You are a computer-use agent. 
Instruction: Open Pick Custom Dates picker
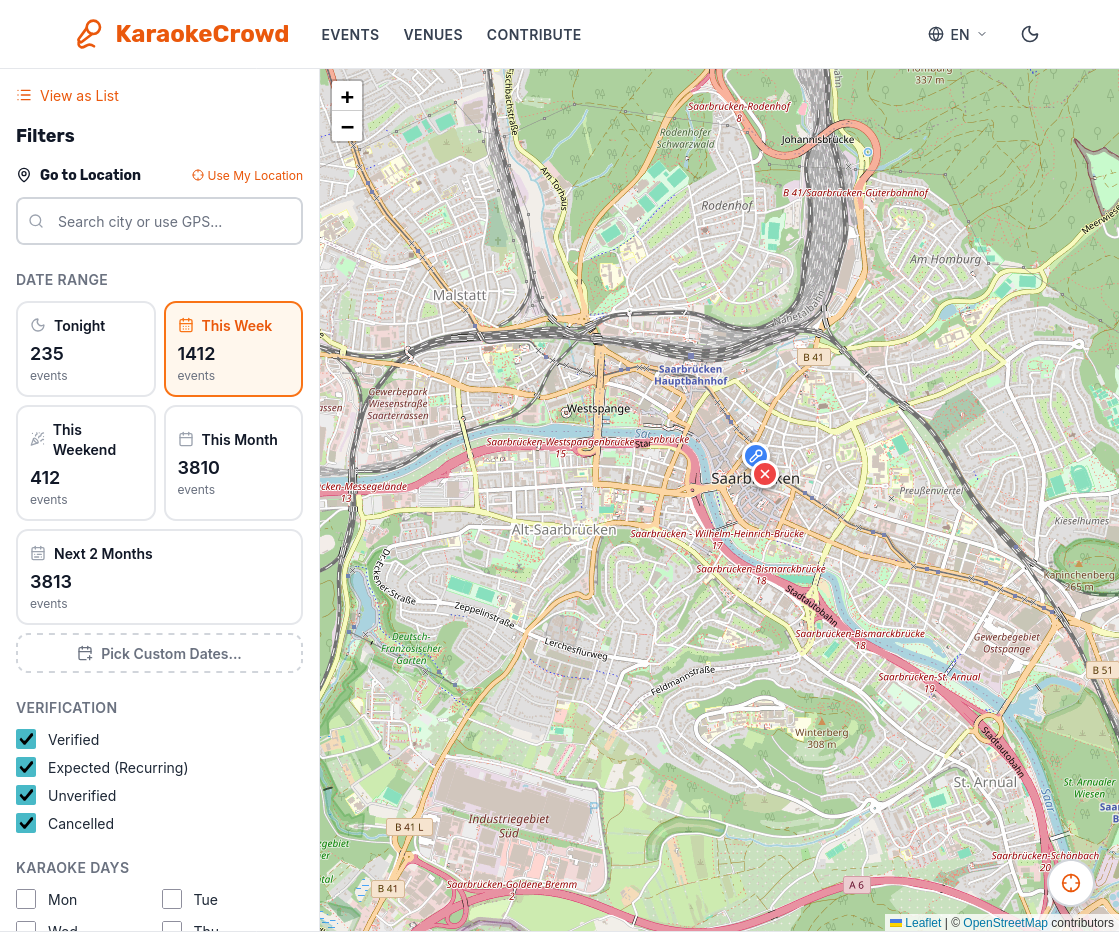click(x=159, y=654)
